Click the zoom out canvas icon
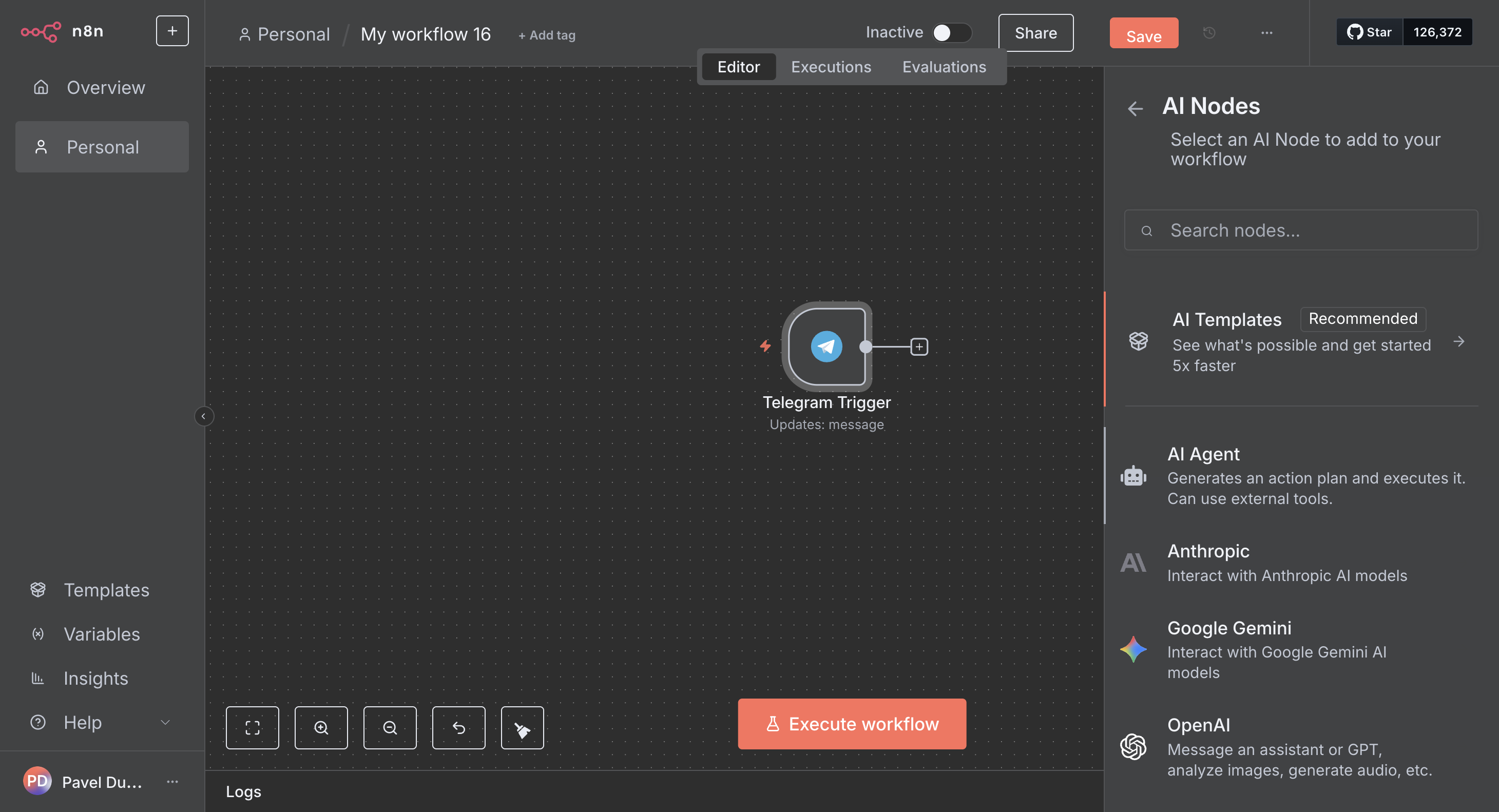This screenshot has width=1499, height=812. (389, 727)
